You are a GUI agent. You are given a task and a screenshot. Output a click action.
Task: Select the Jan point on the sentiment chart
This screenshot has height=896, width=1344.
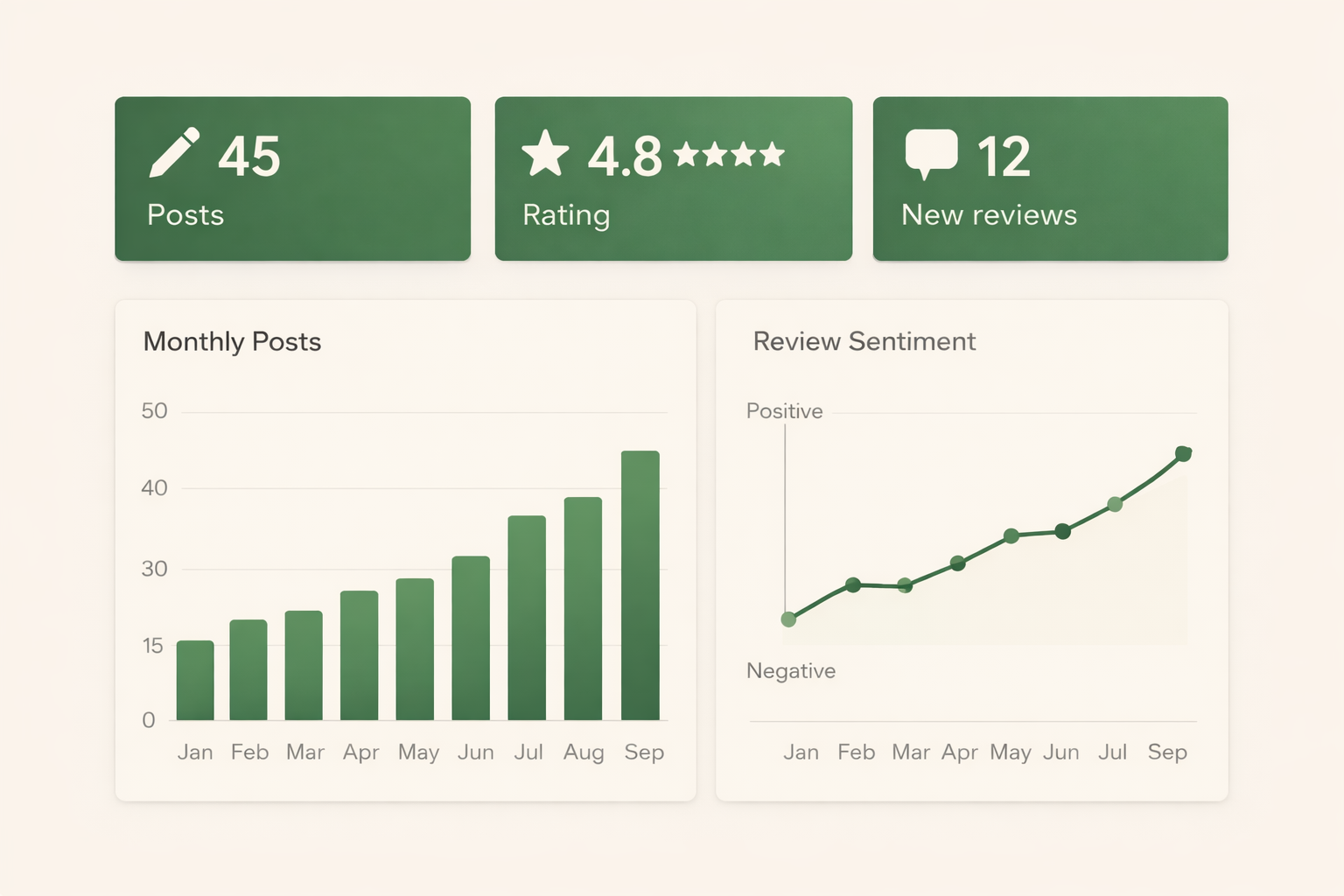[x=788, y=619]
